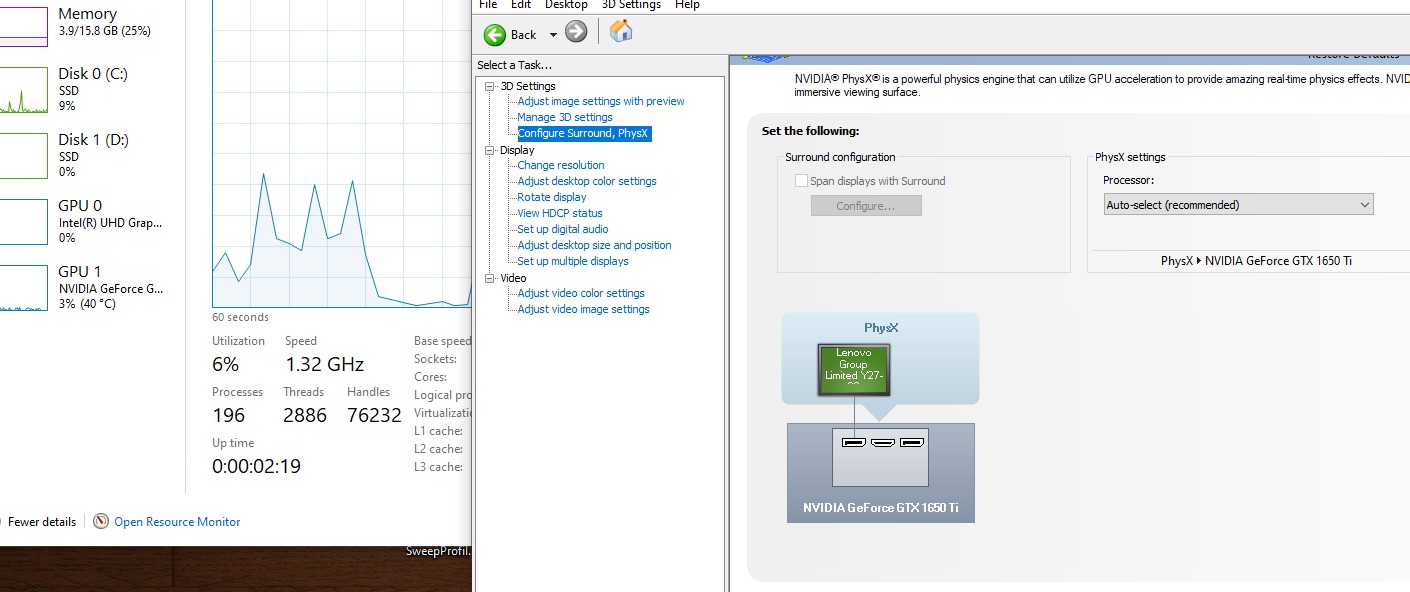
Task: Click the second display port on GPU diagram
Action: click(882, 442)
